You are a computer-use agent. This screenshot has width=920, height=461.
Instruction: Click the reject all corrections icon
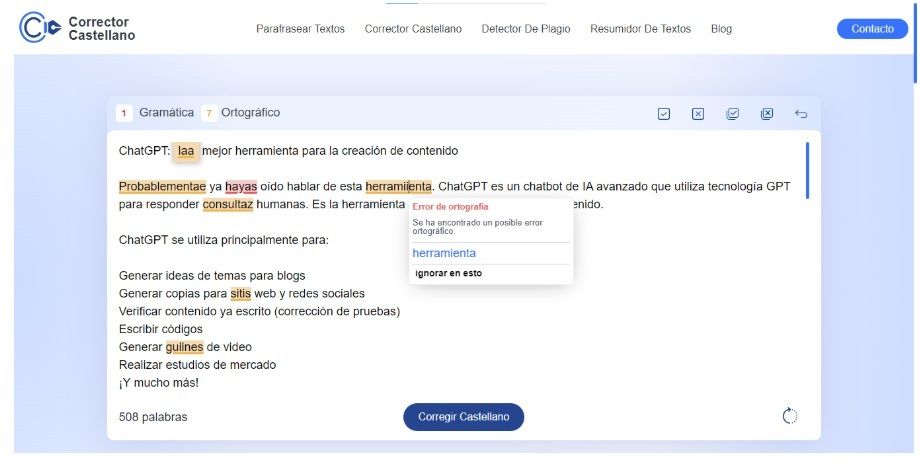click(x=767, y=114)
